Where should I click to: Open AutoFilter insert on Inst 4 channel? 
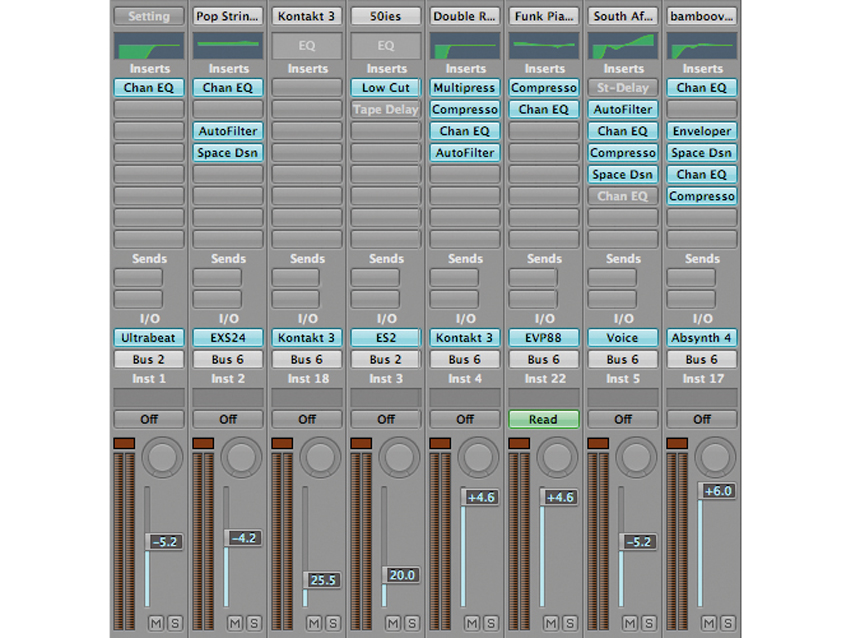[465, 153]
